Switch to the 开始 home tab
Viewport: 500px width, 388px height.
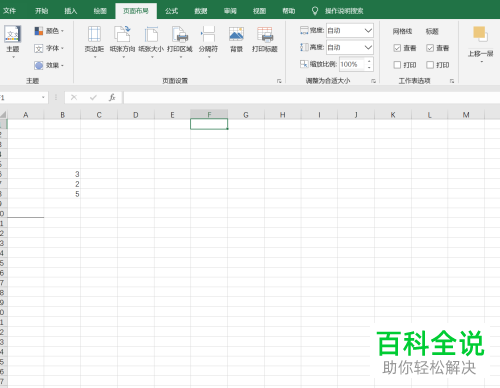[42, 11]
